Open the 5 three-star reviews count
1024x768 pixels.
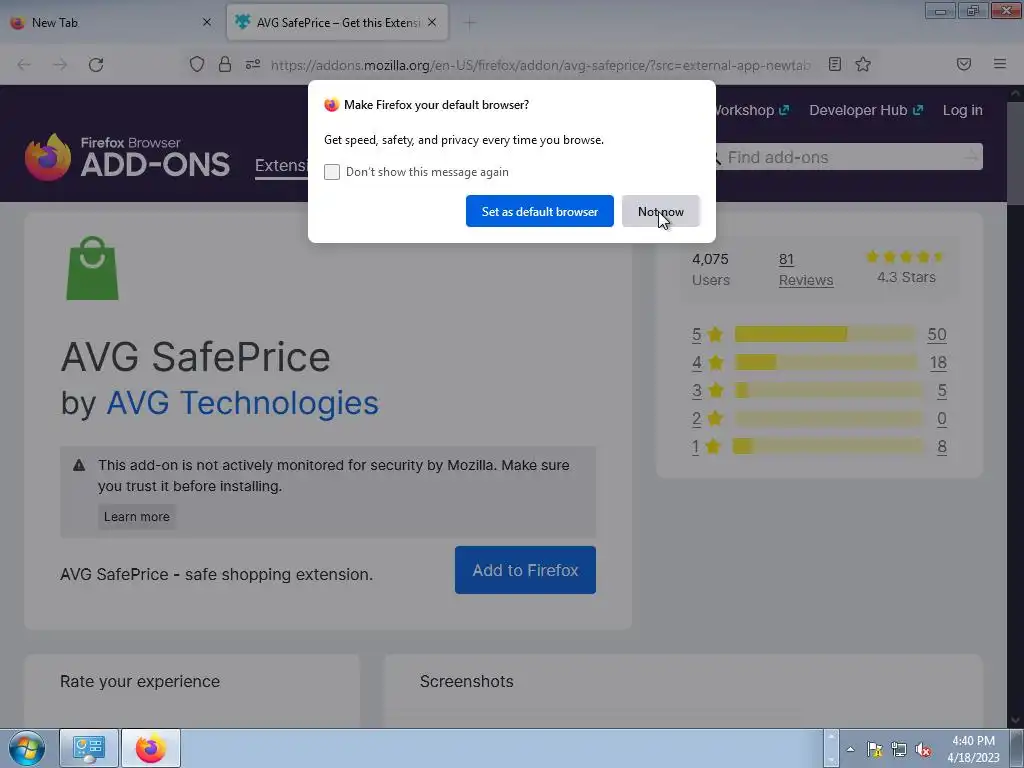pos(942,391)
